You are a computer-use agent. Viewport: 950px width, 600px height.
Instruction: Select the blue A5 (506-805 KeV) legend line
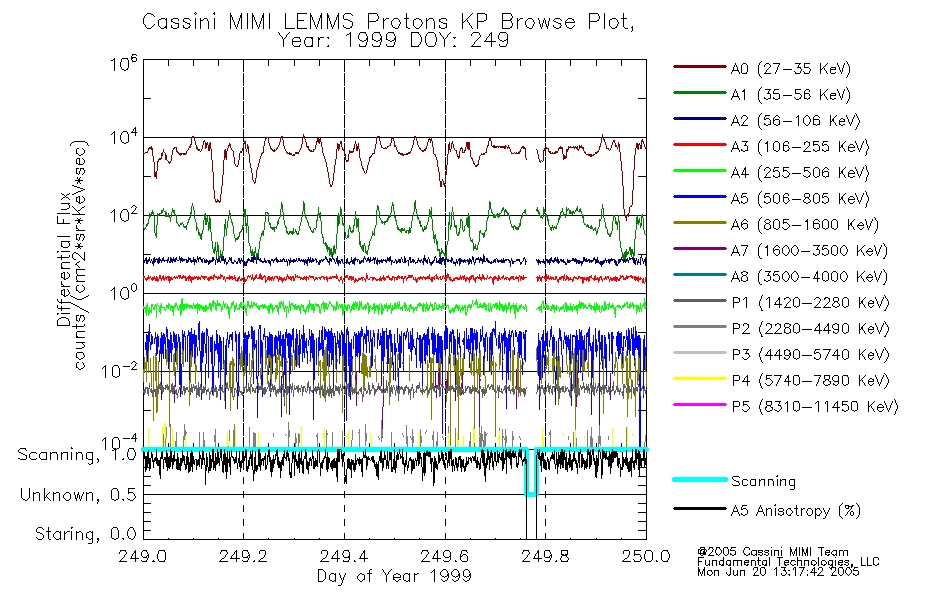[x=700, y=197]
